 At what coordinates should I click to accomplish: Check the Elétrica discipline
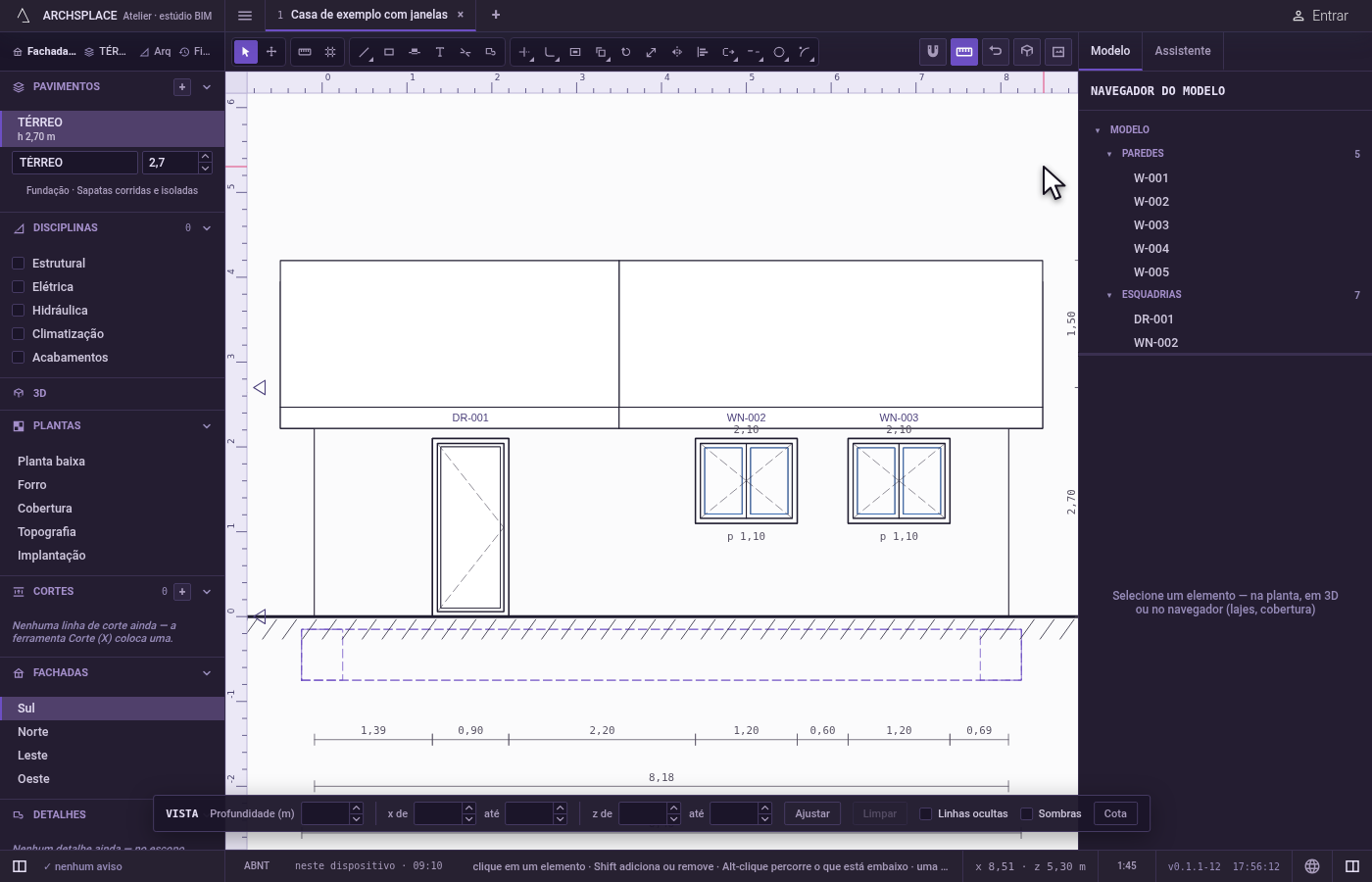coord(19,287)
